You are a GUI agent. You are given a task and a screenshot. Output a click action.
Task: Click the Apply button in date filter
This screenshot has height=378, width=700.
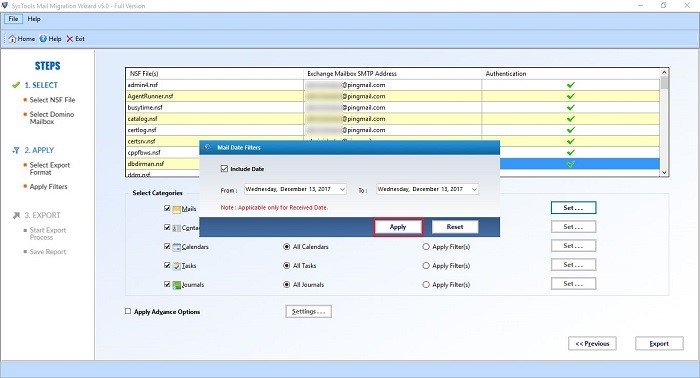coord(398,227)
